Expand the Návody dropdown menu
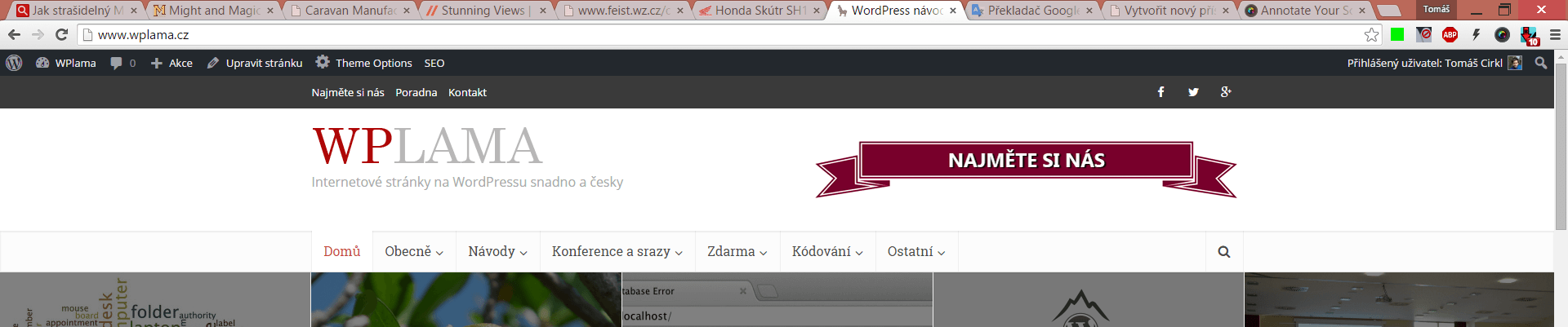Image resolution: width=1568 pixels, height=327 pixels. coord(497,251)
